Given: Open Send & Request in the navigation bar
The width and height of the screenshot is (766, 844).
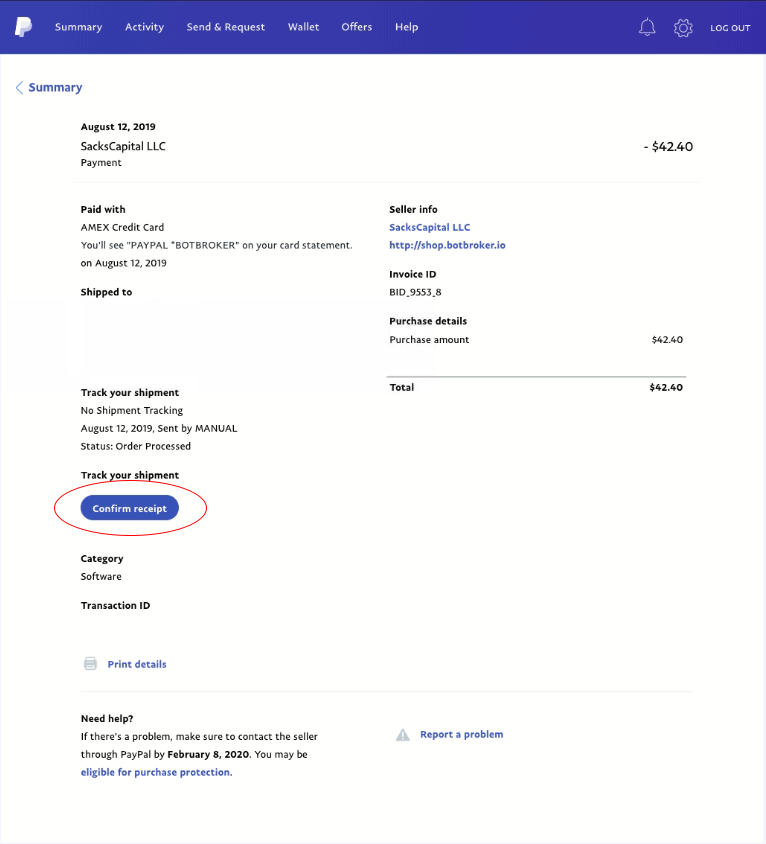Looking at the screenshot, I should pos(226,27).
